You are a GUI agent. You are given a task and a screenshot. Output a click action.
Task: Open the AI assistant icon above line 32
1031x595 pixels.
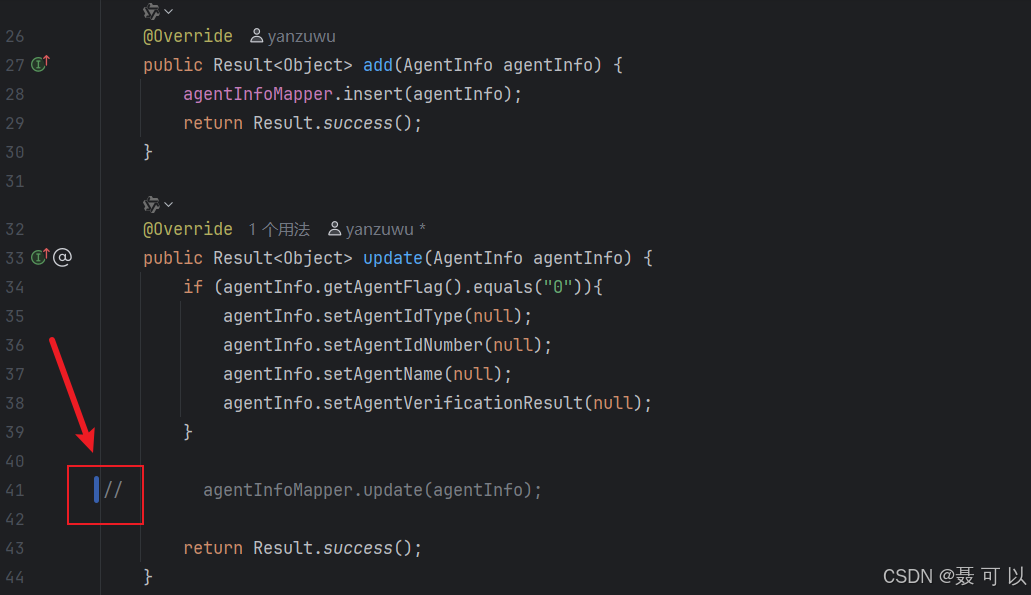coord(151,204)
